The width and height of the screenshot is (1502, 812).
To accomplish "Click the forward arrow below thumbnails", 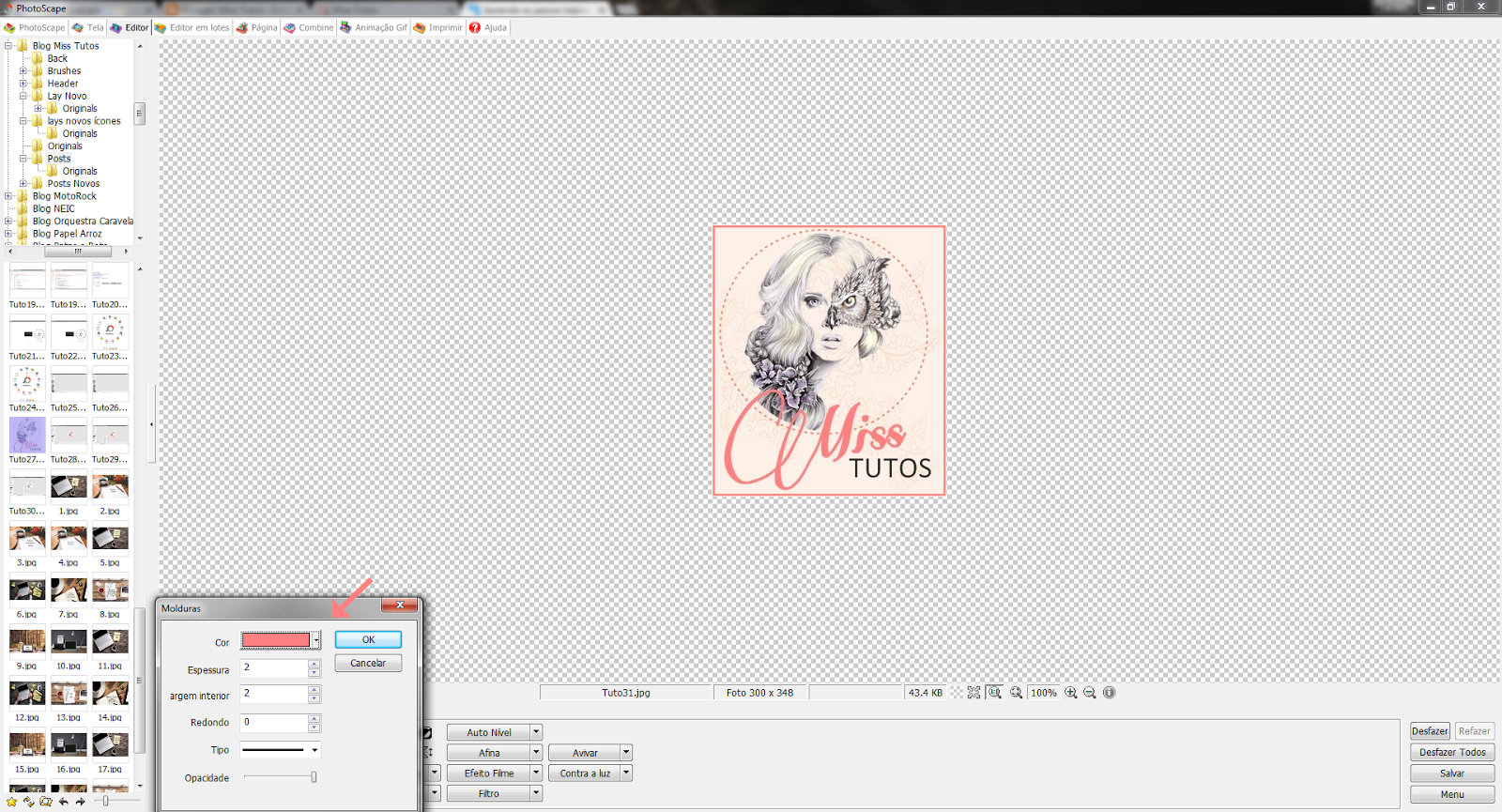I will [x=81, y=802].
